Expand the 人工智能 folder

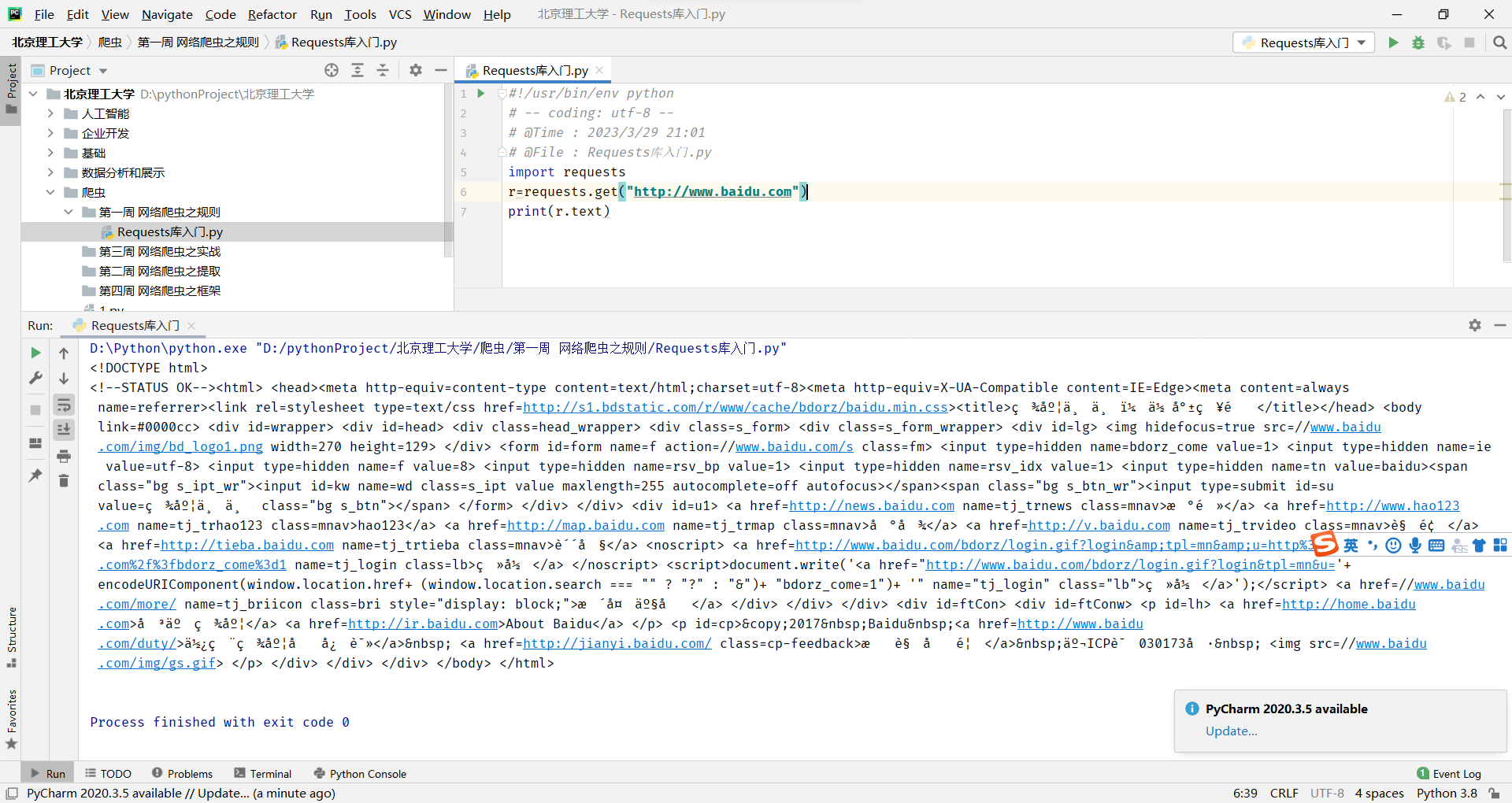[x=50, y=113]
